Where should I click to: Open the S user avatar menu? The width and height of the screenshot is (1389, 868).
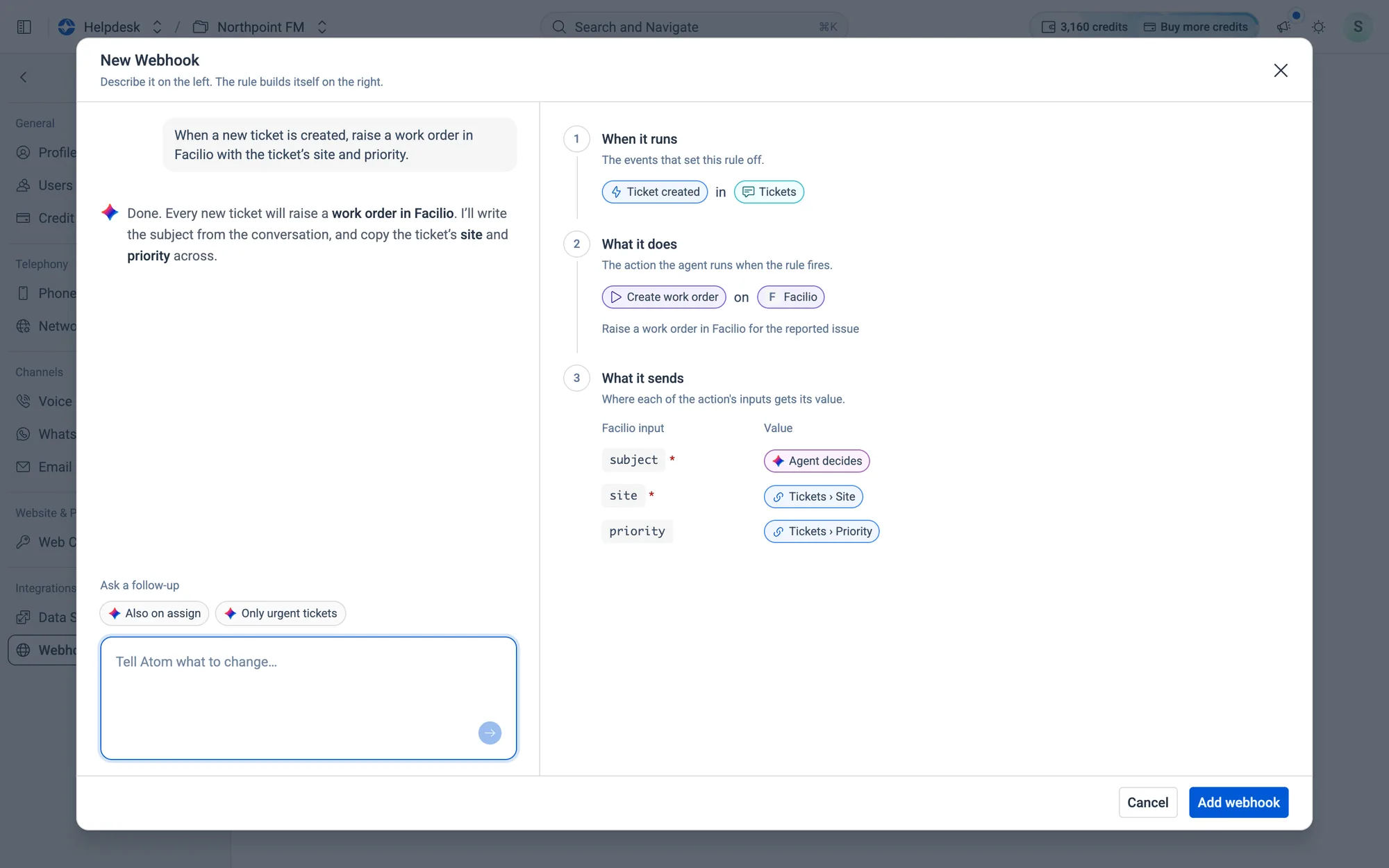click(x=1358, y=27)
